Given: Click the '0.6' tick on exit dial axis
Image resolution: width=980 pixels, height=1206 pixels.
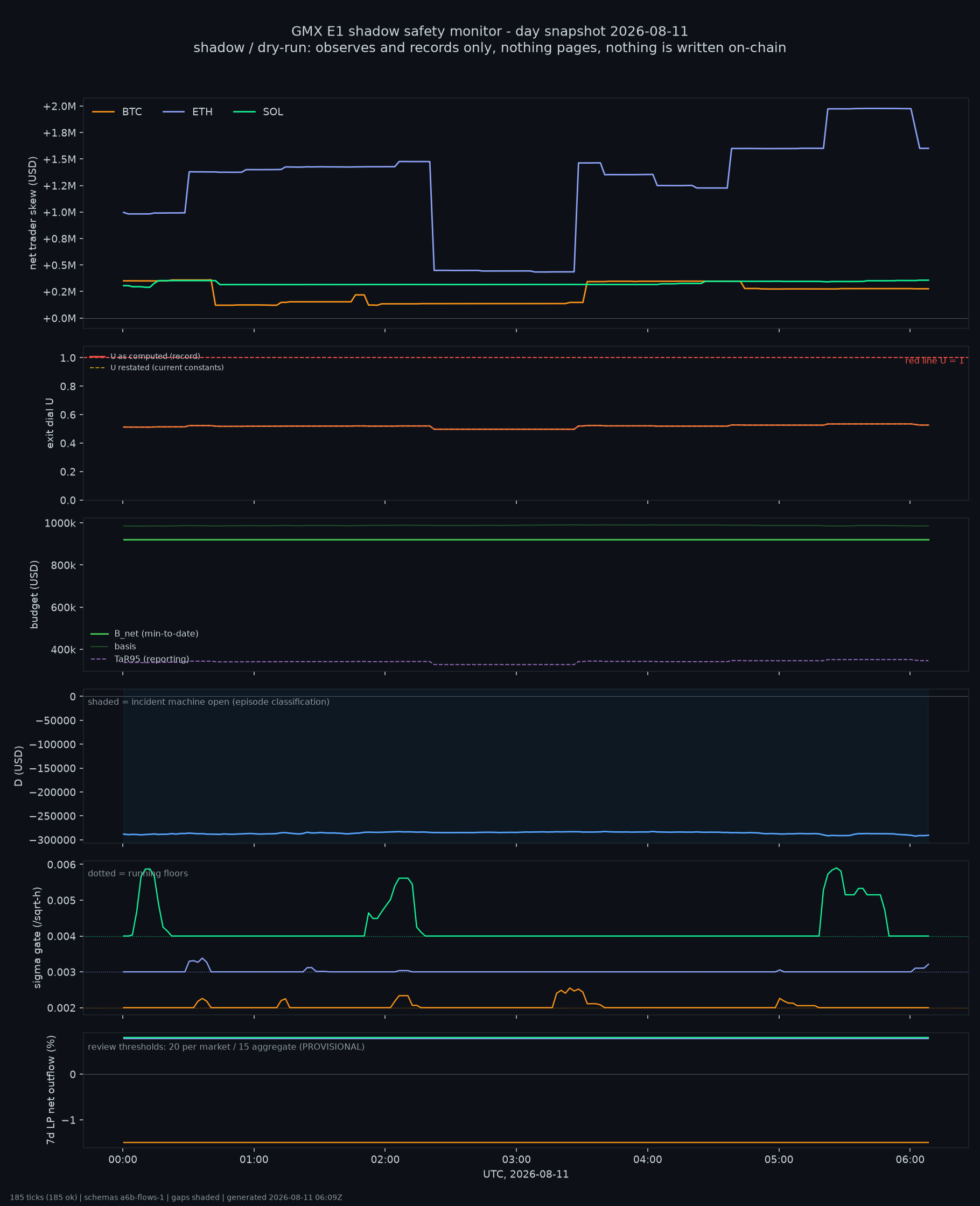Looking at the screenshot, I should pos(68,415).
